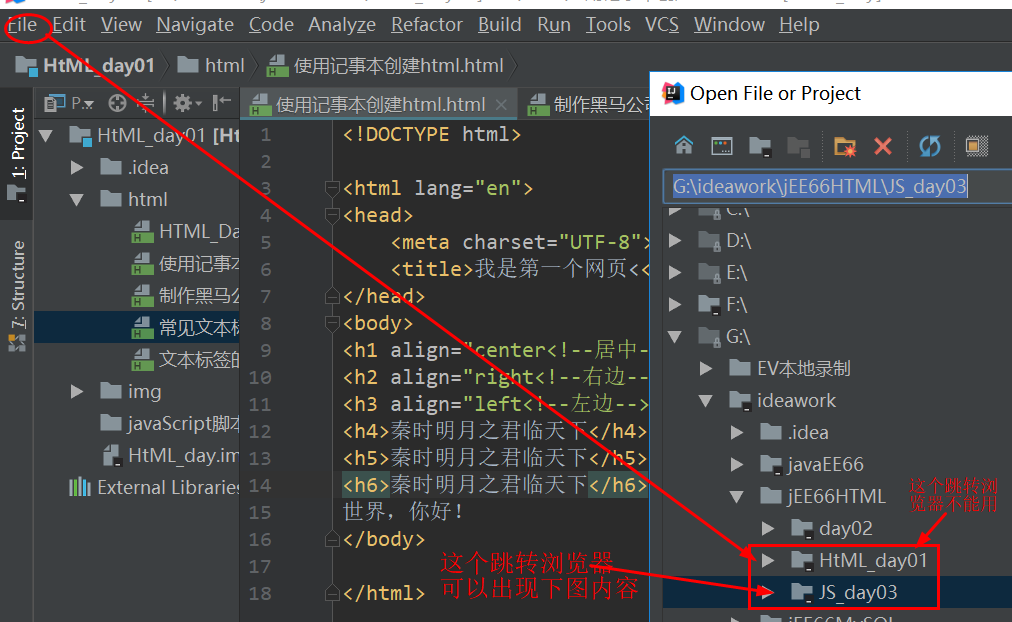Select javaScript脚本 folder in Project tree
Image resolution: width=1012 pixels, height=622 pixels.
pos(170,423)
